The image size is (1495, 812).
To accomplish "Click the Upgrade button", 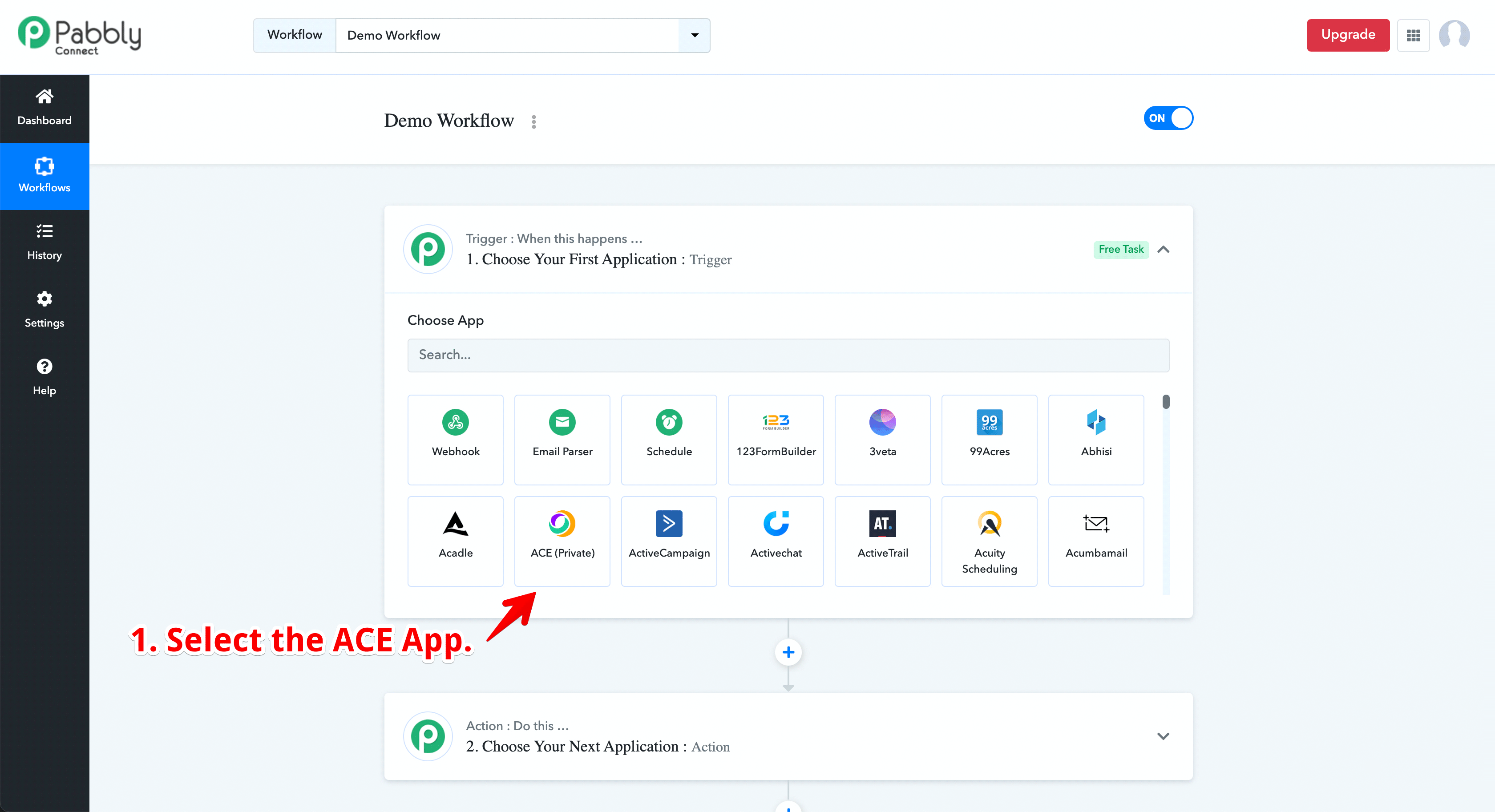I will click(x=1348, y=35).
